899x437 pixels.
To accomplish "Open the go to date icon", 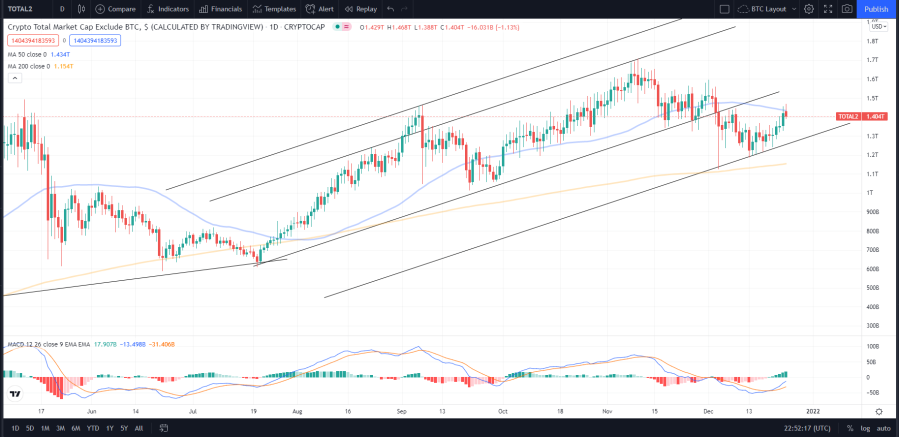I will click(x=163, y=428).
